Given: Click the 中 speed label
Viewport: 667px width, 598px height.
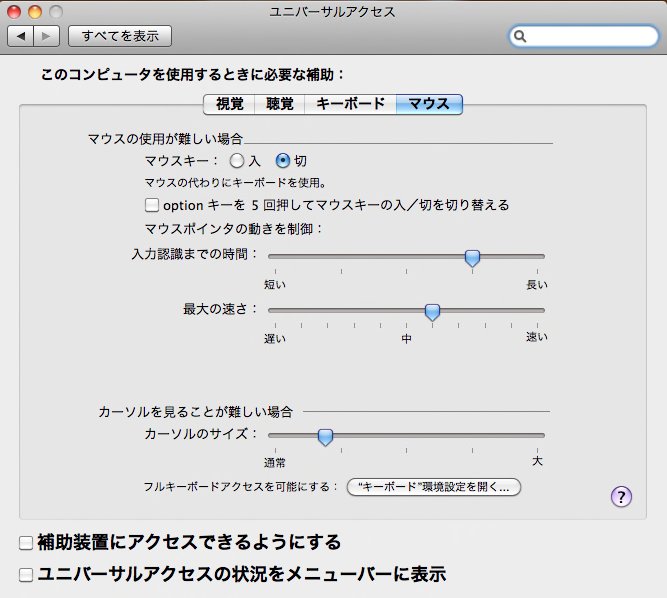Looking at the screenshot, I should (x=407, y=339).
